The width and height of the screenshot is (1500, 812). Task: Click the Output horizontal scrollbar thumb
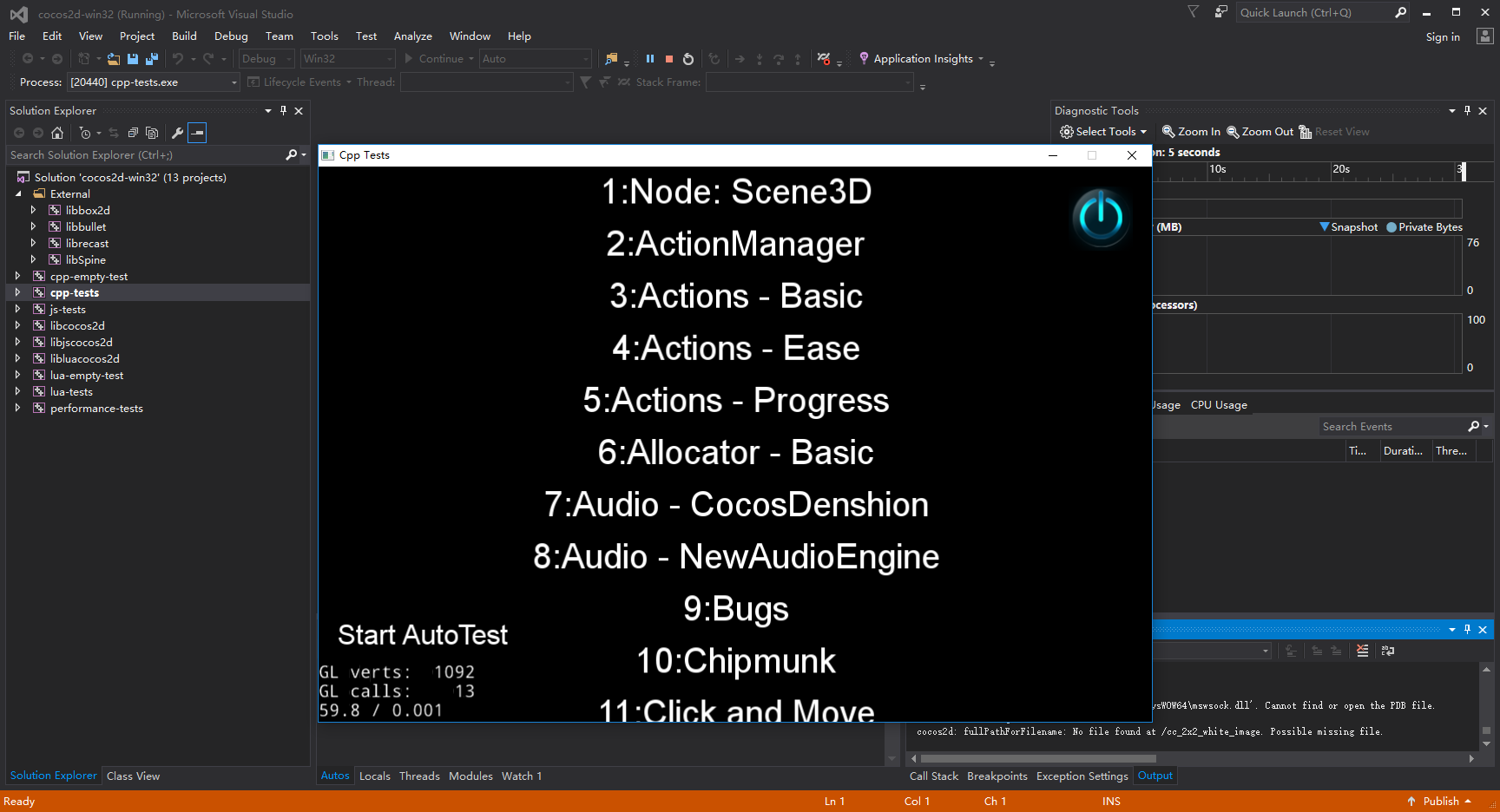(x=1038, y=758)
